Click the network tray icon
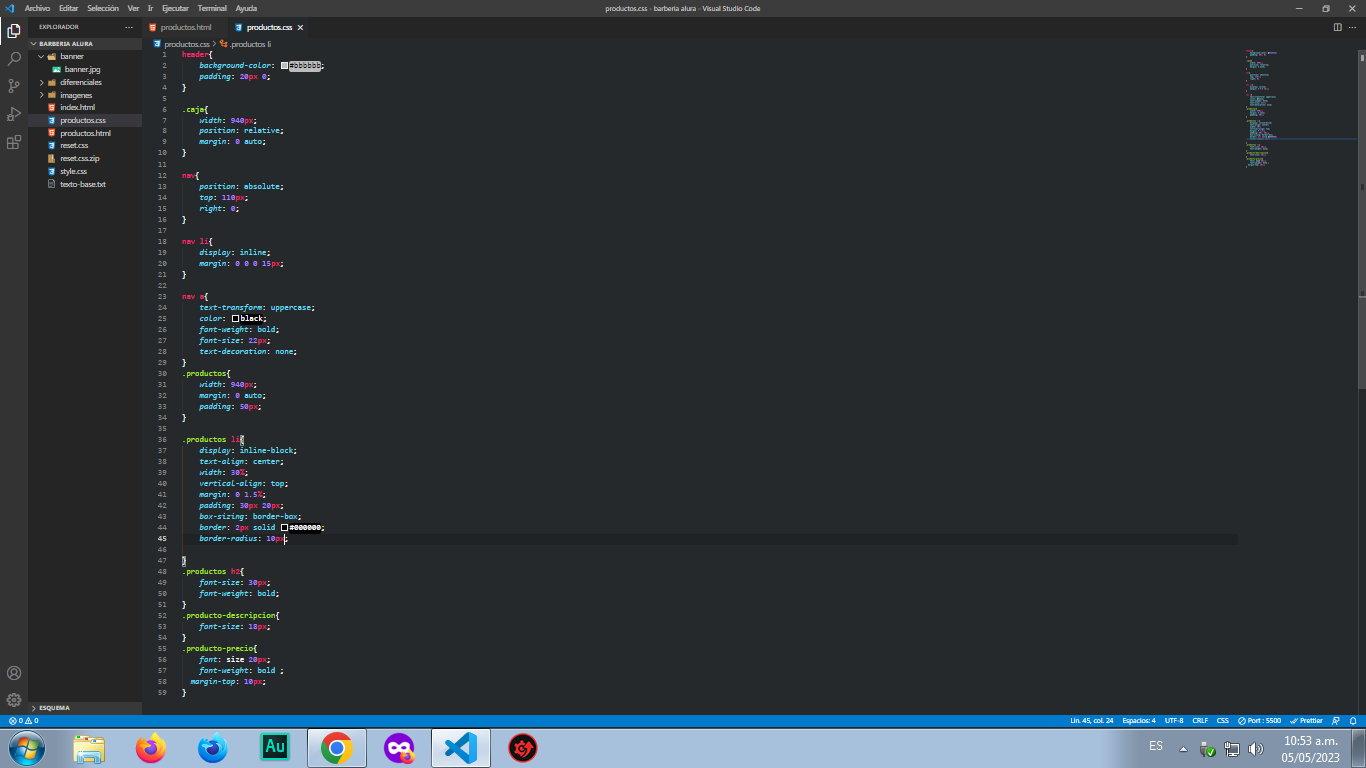Screen dimensions: 1366x768 pyautogui.click(x=1232, y=748)
